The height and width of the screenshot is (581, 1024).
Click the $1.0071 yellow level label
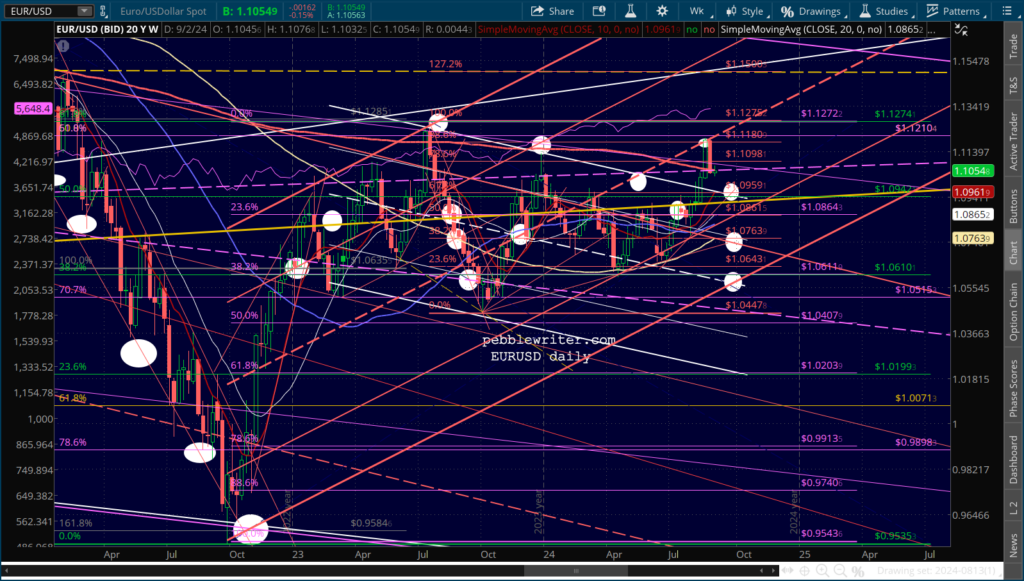pyautogui.click(x=916, y=398)
